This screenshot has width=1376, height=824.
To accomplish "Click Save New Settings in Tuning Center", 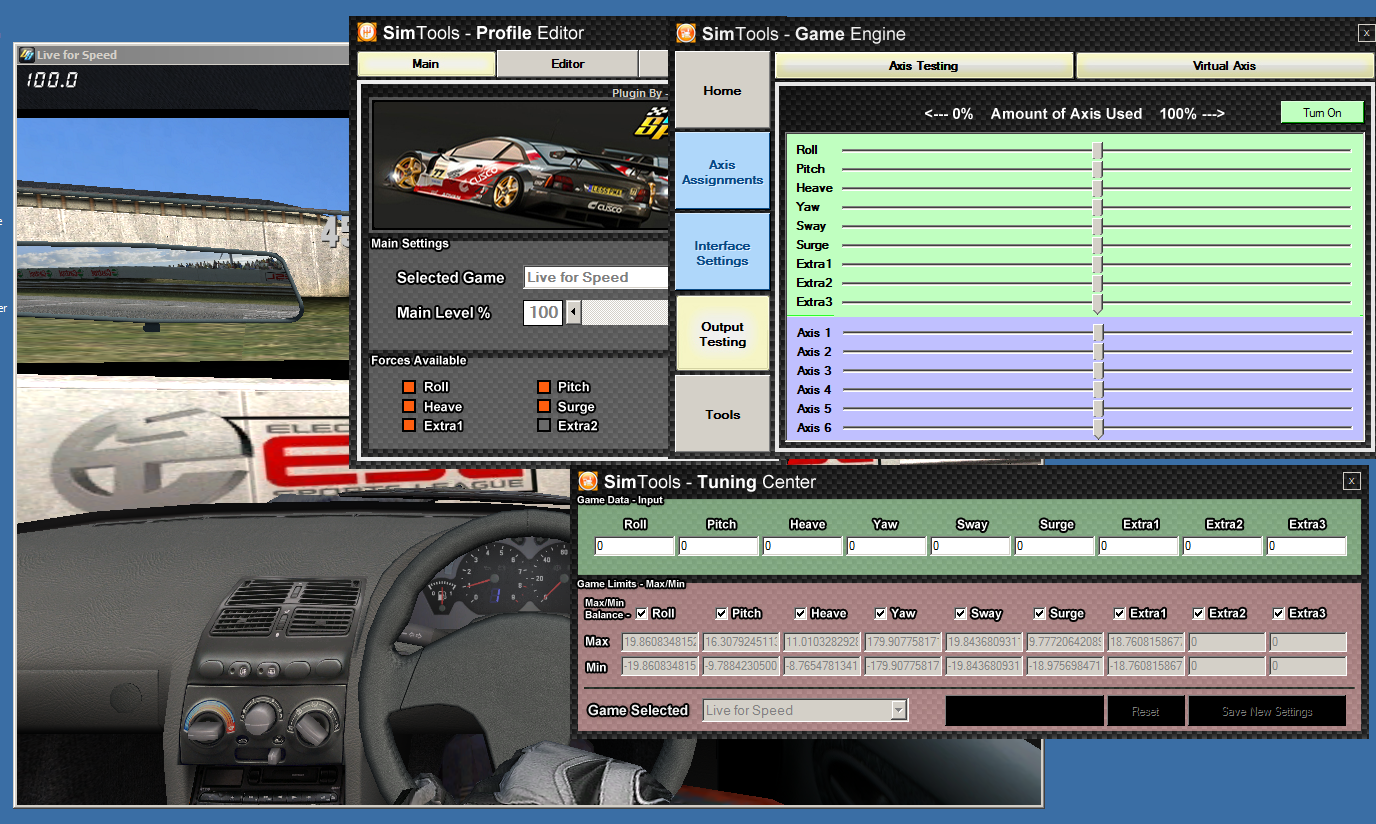I will tap(1267, 711).
